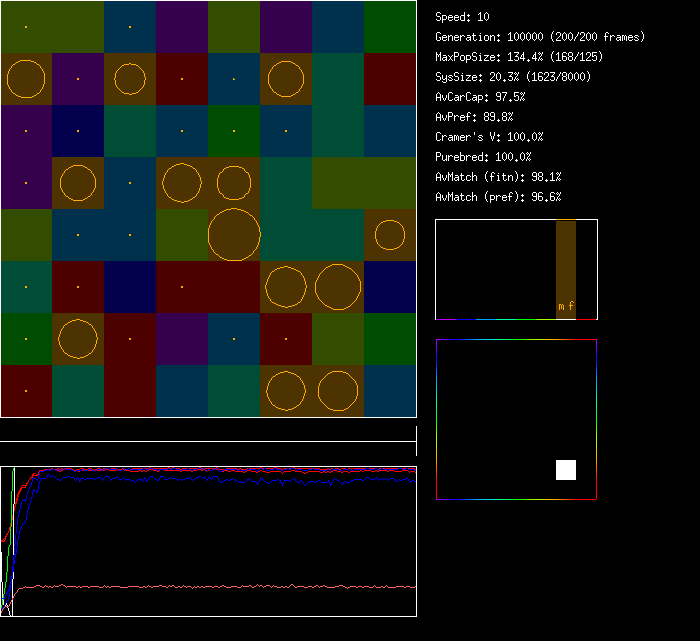The image size is (700, 641).
Task: Pick the top-right dark green grid cell
Action: tap(390, 27)
